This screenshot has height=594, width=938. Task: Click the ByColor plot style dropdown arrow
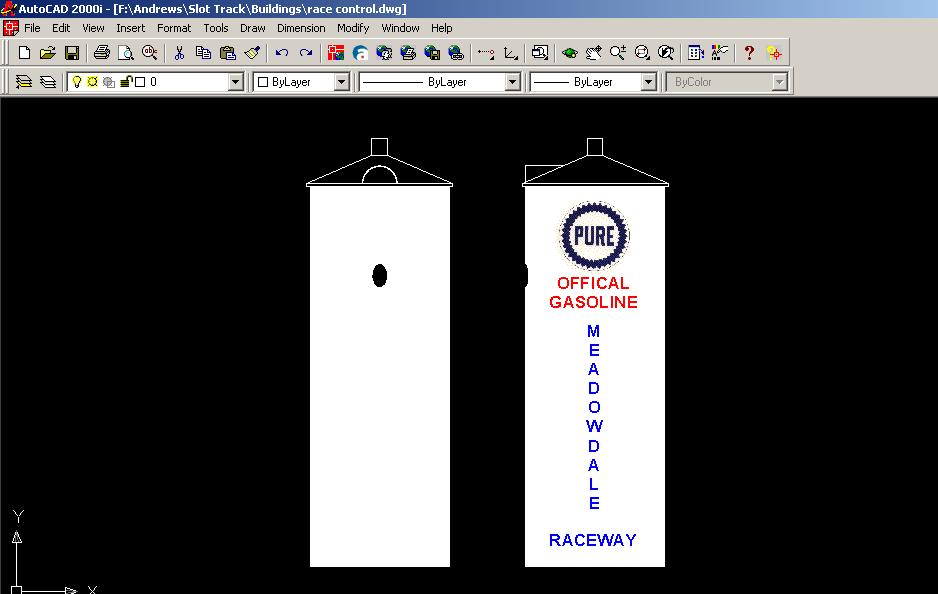(x=779, y=82)
